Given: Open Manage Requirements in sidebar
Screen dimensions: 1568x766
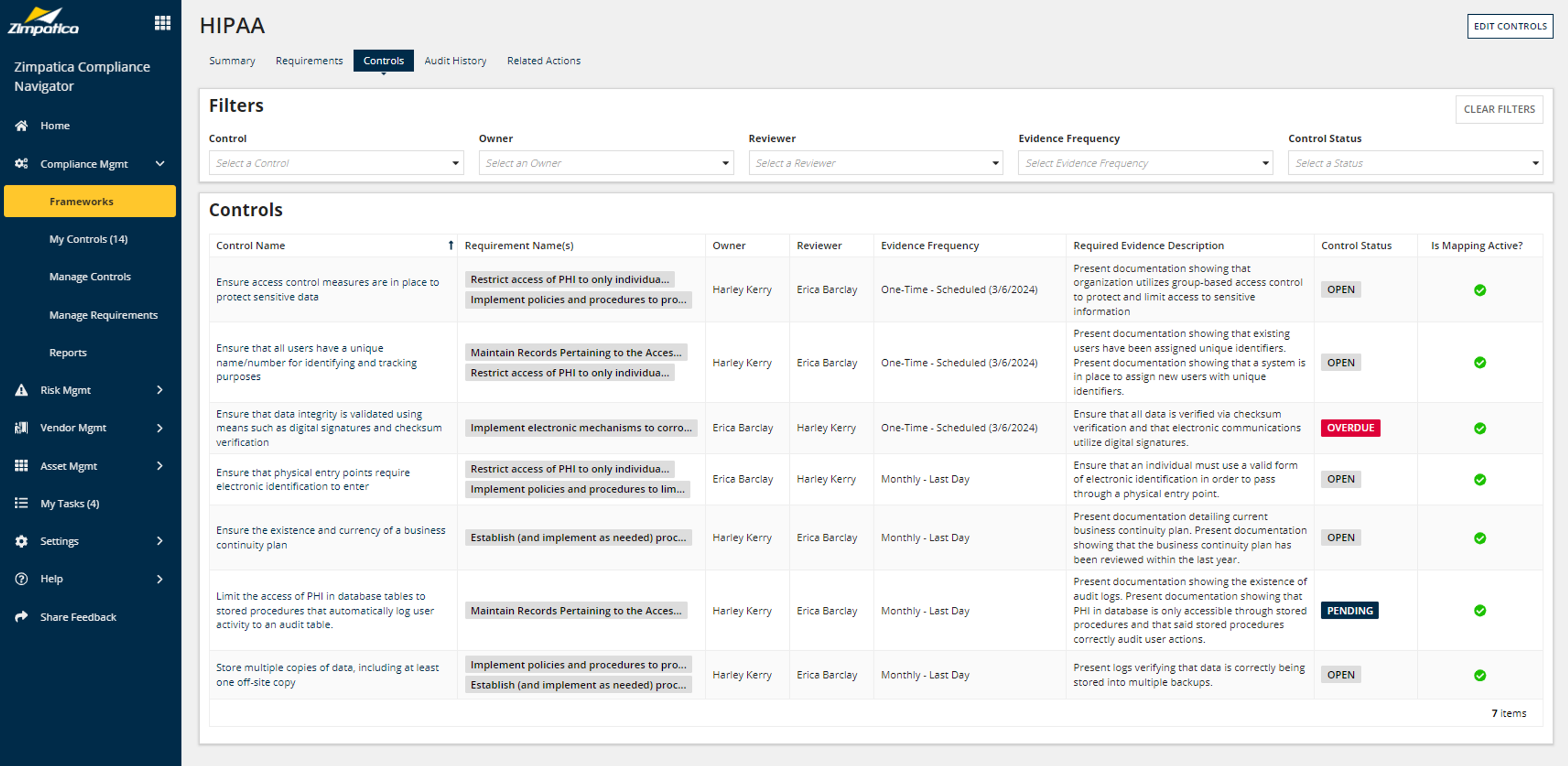Looking at the screenshot, I should pos(103,315).
